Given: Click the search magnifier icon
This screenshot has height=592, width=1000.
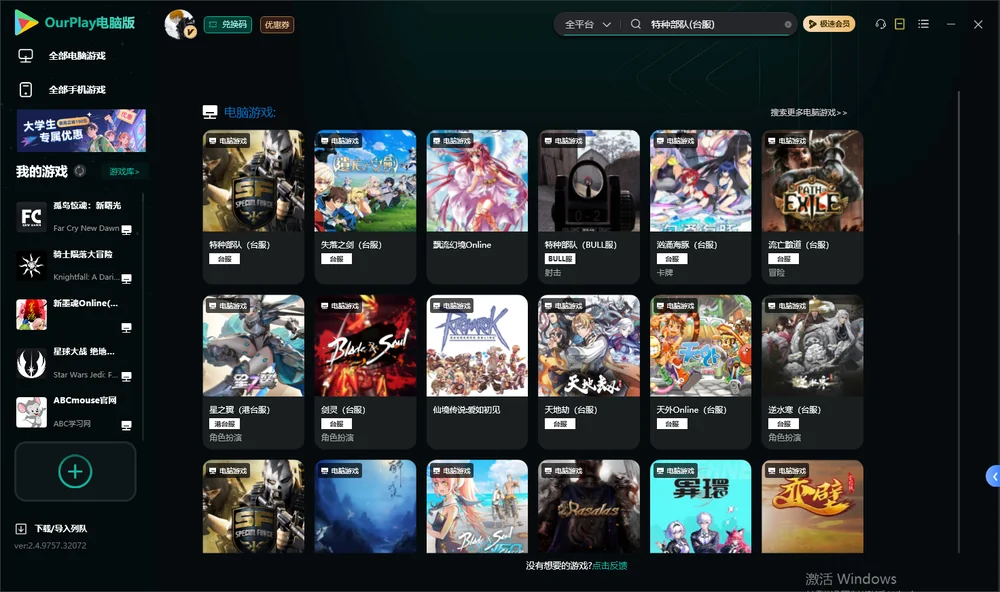Looking at the screenshot, I should point(636,24).
